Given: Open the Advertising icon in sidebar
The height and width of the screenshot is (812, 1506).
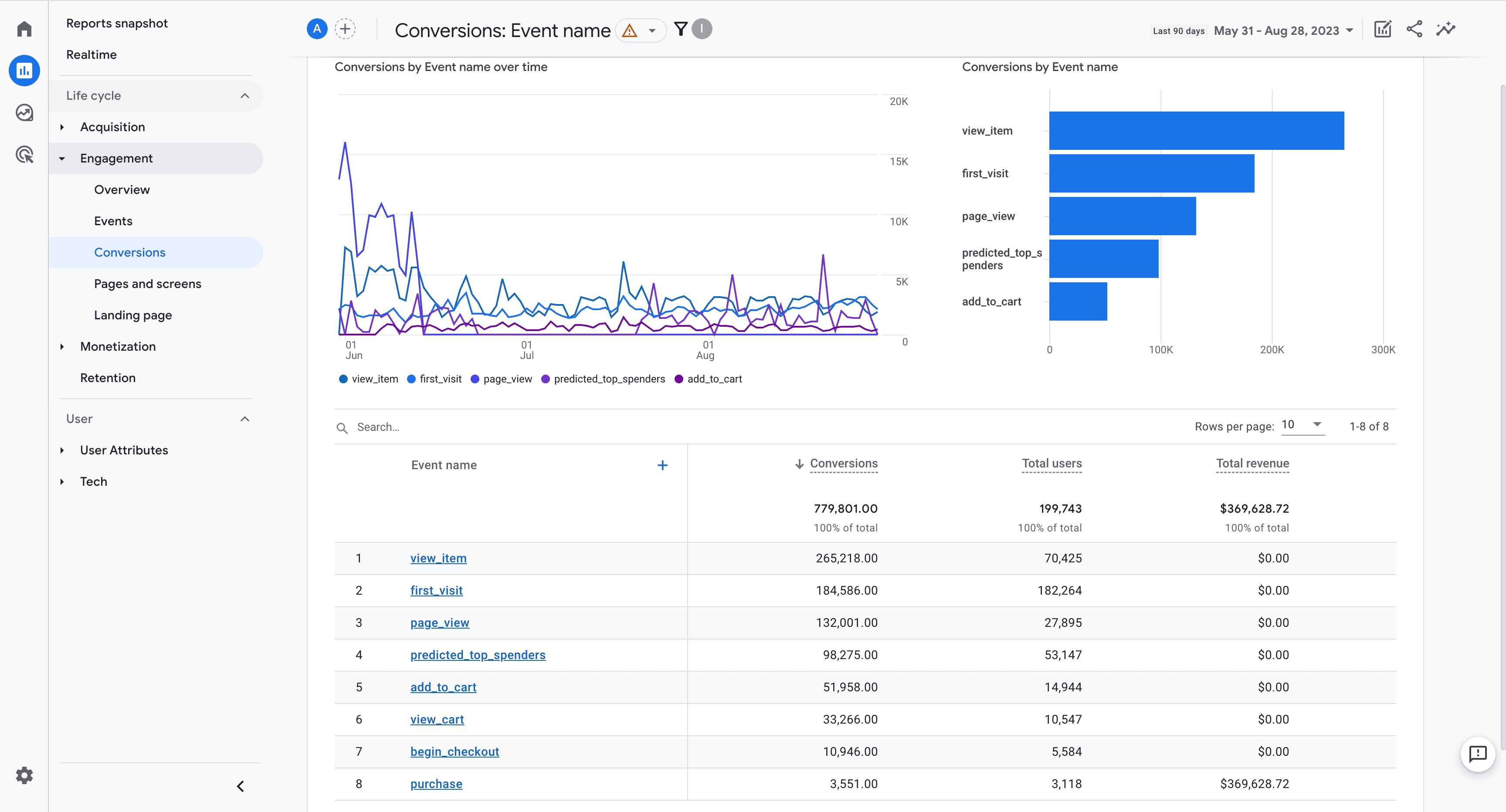Looking at the screenshot, I should 24,155.
